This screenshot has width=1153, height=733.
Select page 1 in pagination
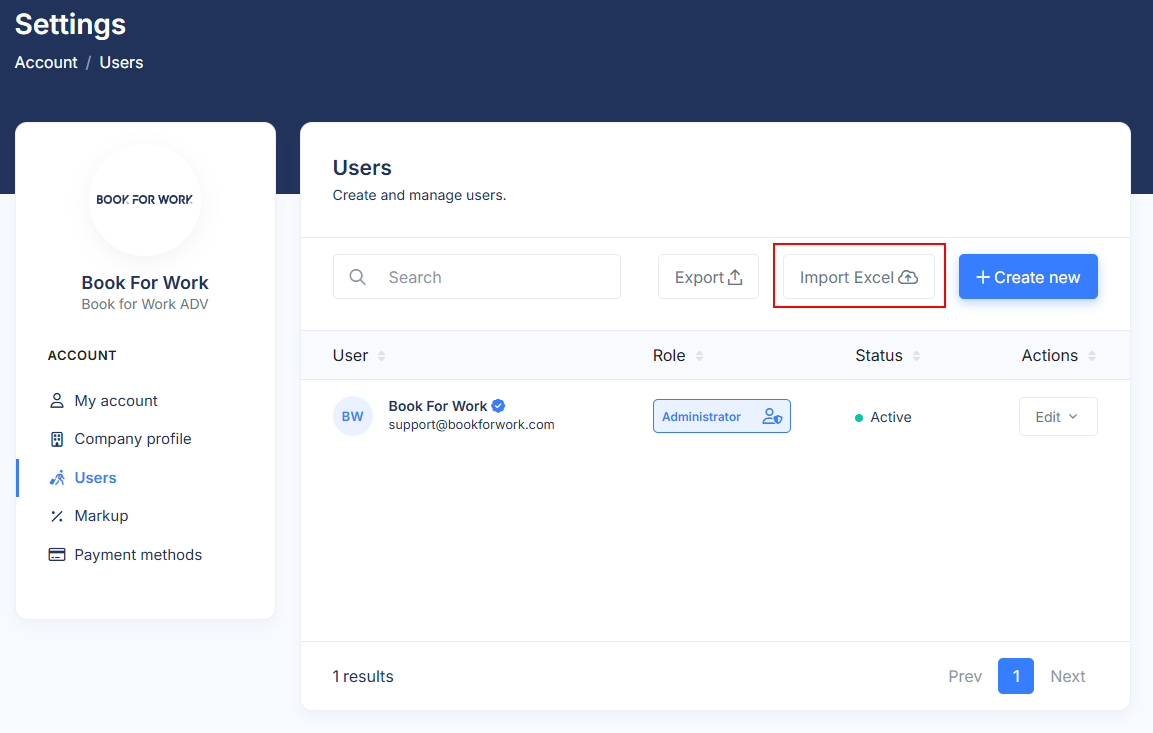pos(1015,676)
